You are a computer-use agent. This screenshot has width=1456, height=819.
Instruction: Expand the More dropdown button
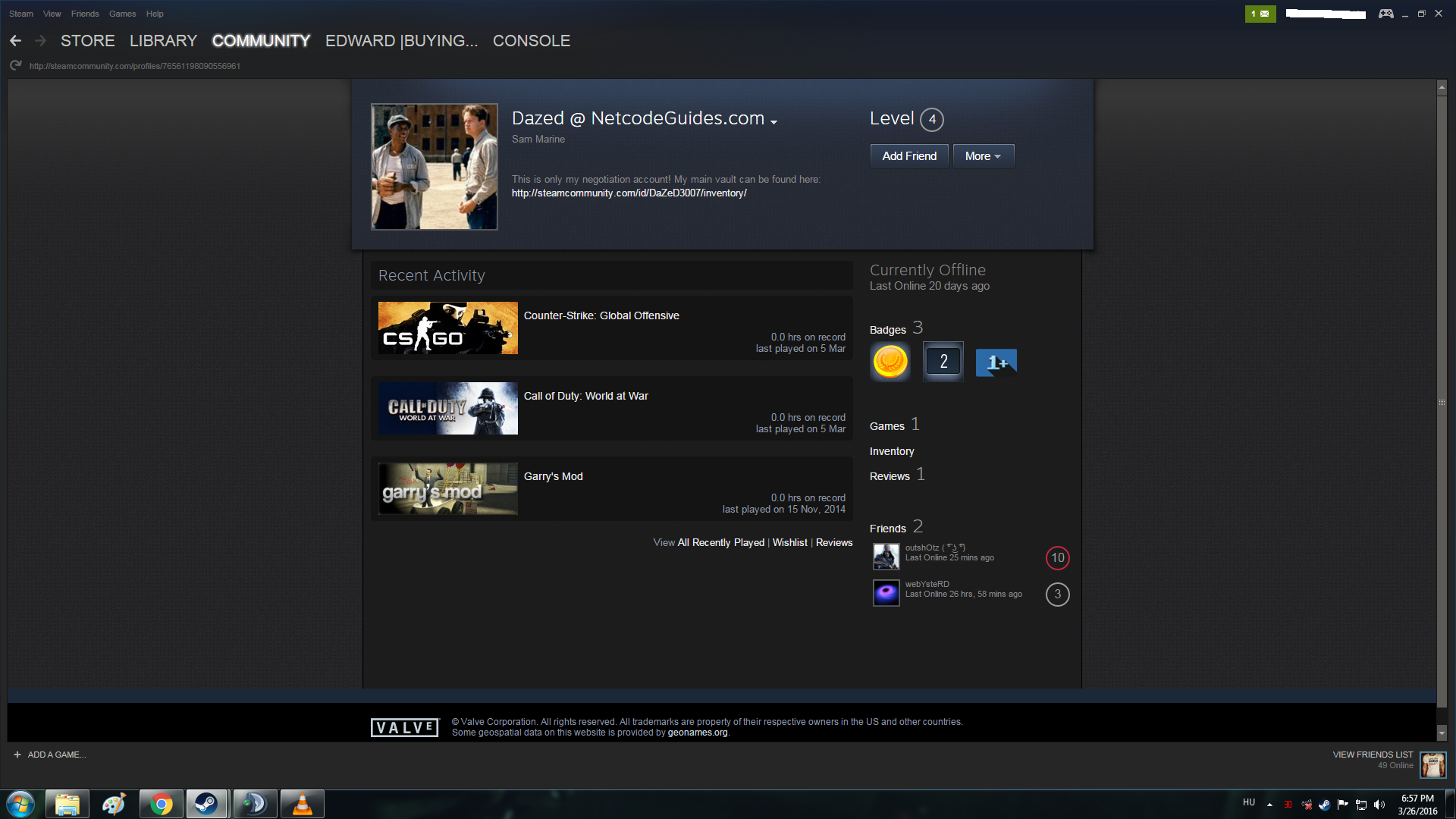coord(983,156)
